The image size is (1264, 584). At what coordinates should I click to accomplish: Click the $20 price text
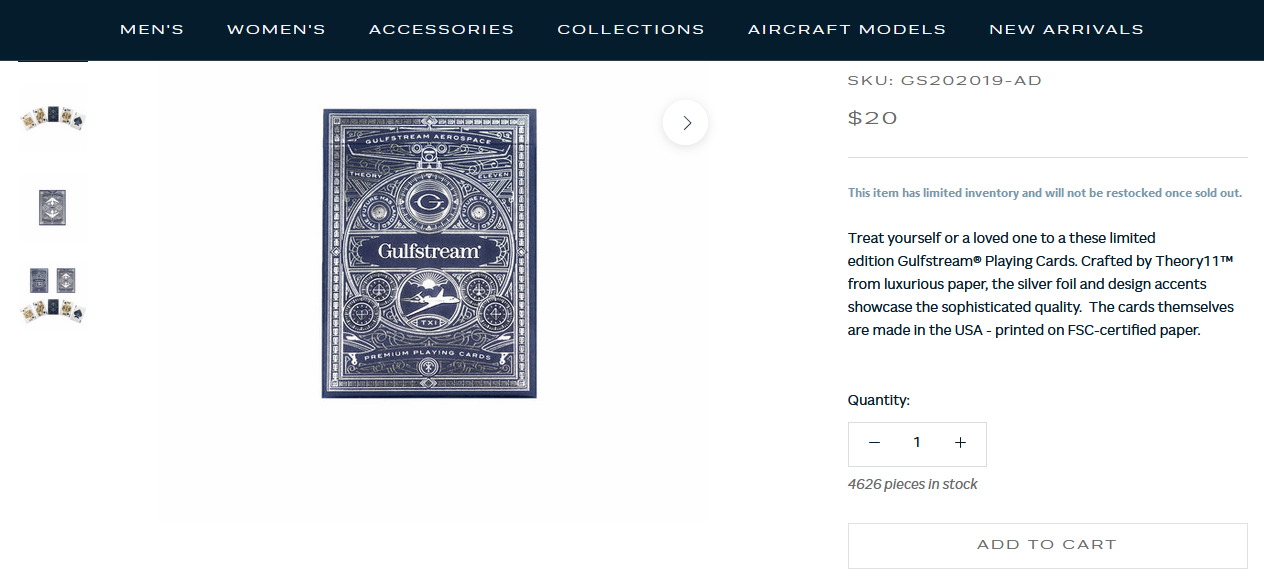pos(873,118)
